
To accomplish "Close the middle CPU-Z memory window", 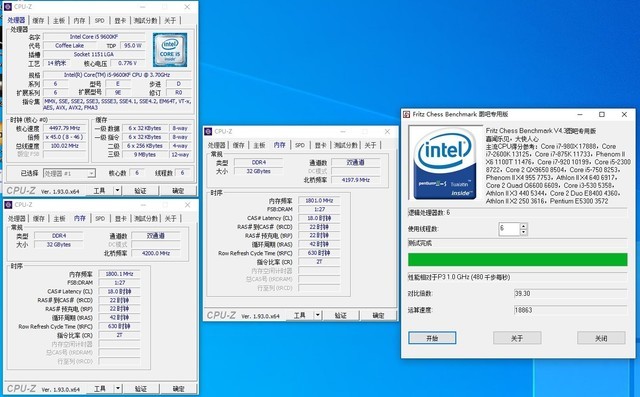I will click(387, 131).
